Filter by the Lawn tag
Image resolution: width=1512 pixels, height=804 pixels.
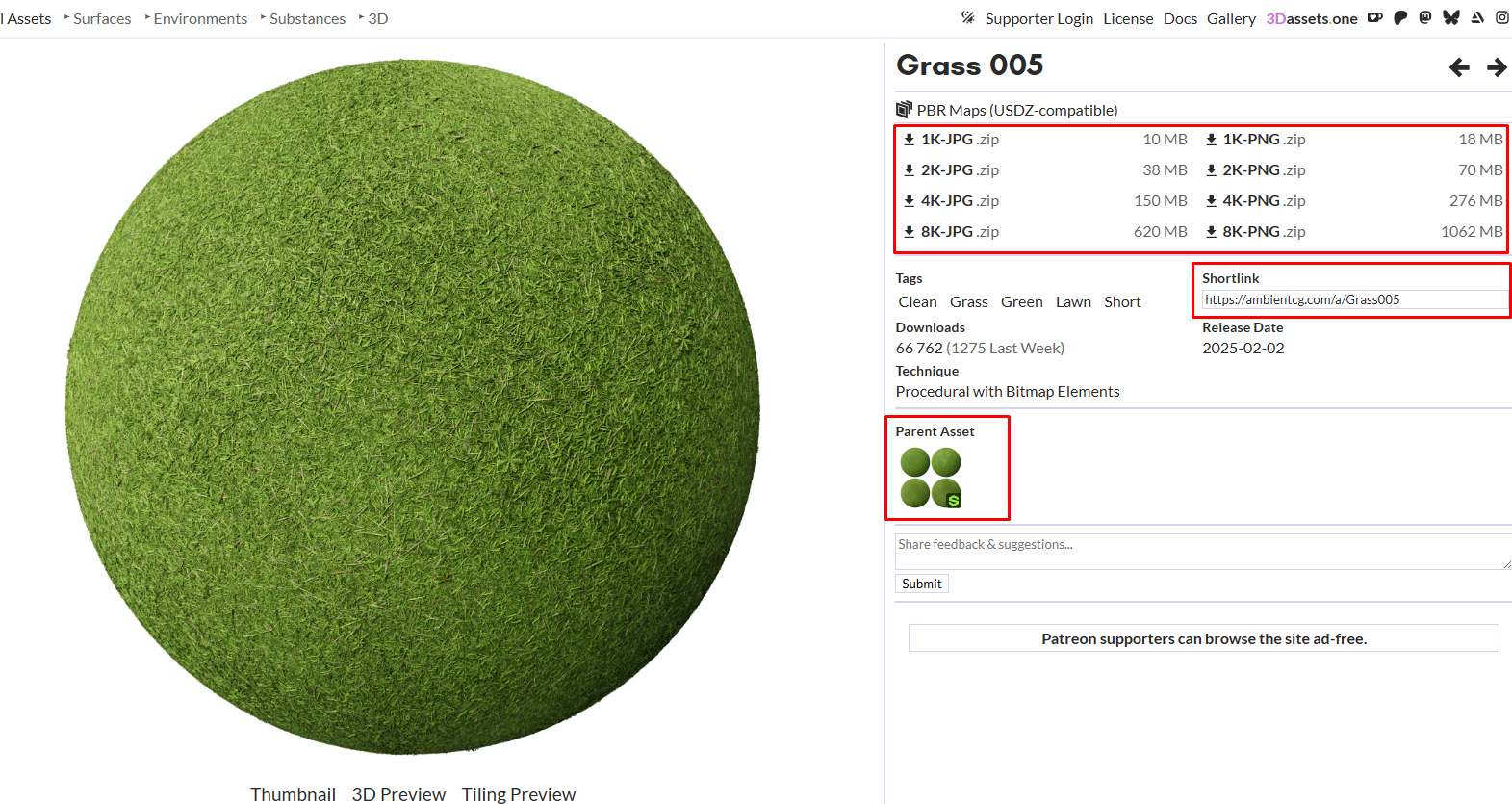(1073, 301)
